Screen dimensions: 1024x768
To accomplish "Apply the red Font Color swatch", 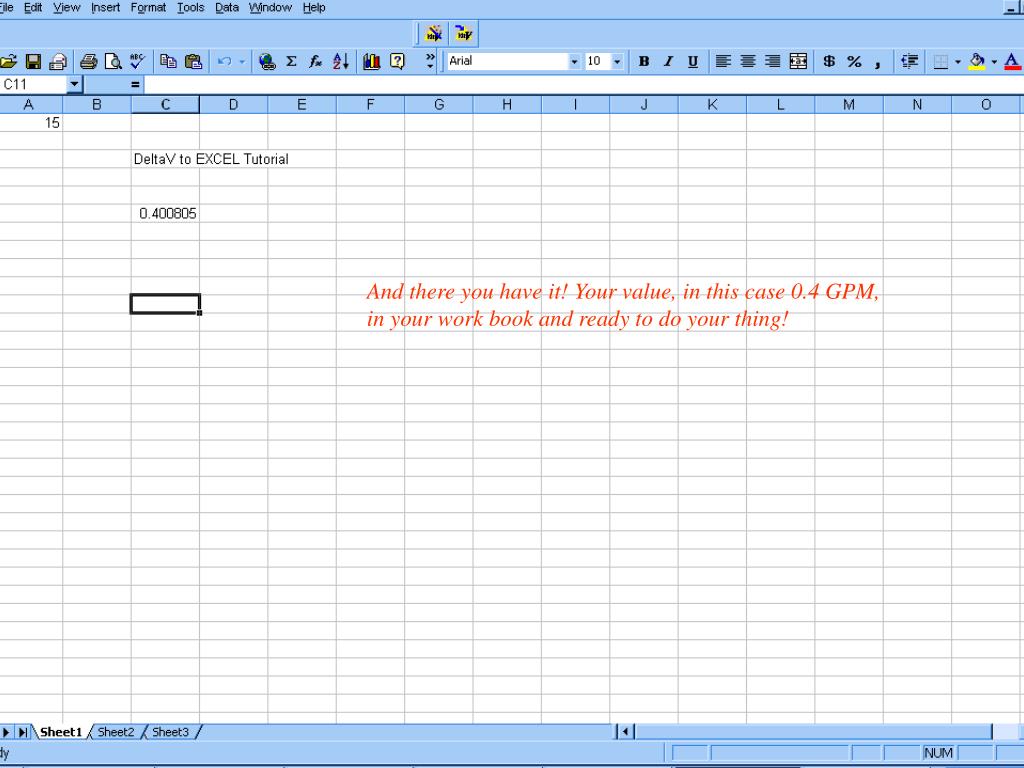I will tap(1012, 61).
